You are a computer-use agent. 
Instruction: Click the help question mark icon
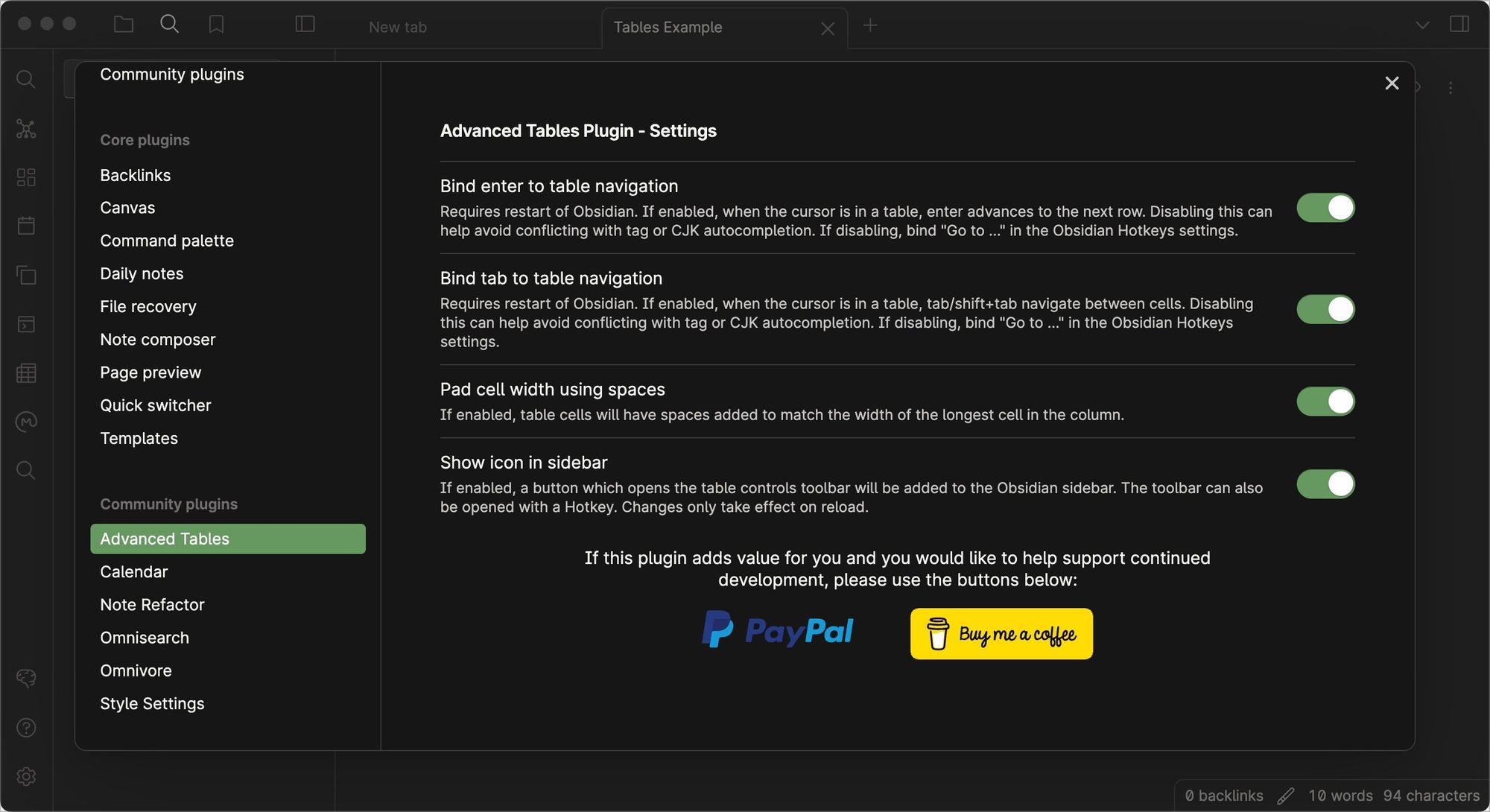click(x=26, y=728)
